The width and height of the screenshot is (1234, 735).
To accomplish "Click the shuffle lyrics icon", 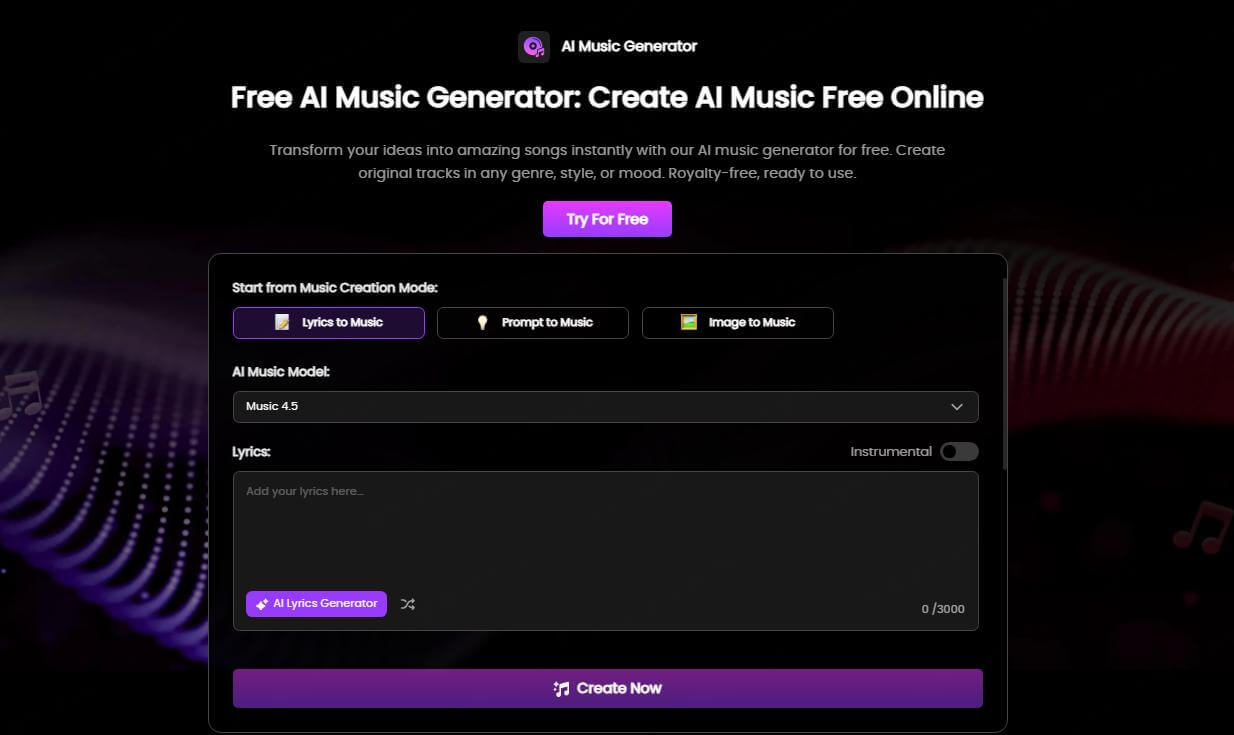I will [x=407, y=604].
